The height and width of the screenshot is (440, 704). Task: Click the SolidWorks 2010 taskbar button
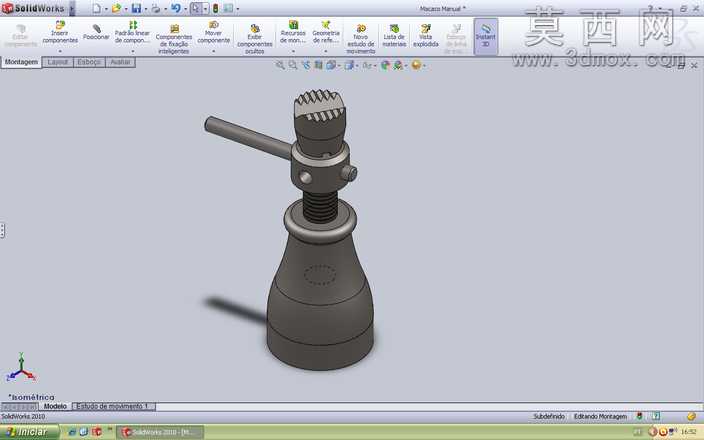click(x=161, y=432)
